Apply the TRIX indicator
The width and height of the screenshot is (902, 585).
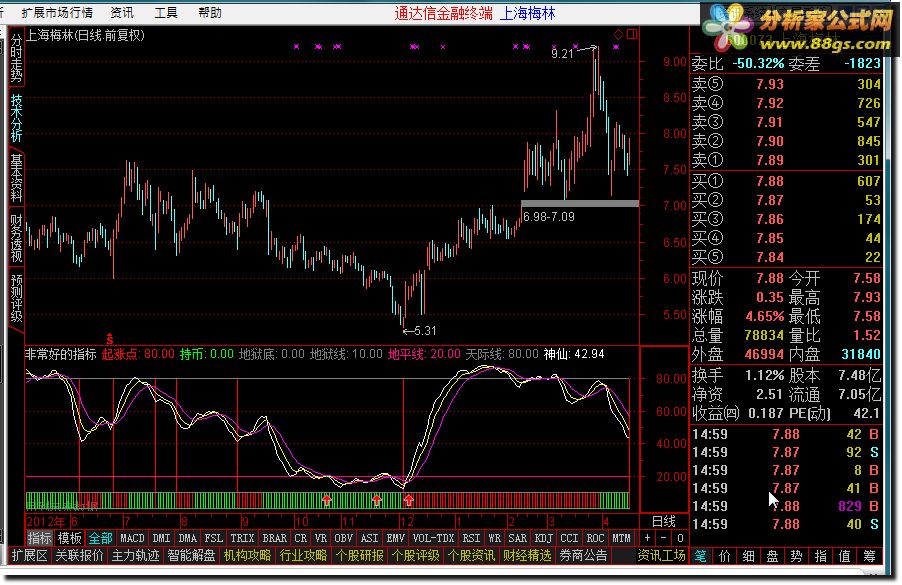click(242, 538)
